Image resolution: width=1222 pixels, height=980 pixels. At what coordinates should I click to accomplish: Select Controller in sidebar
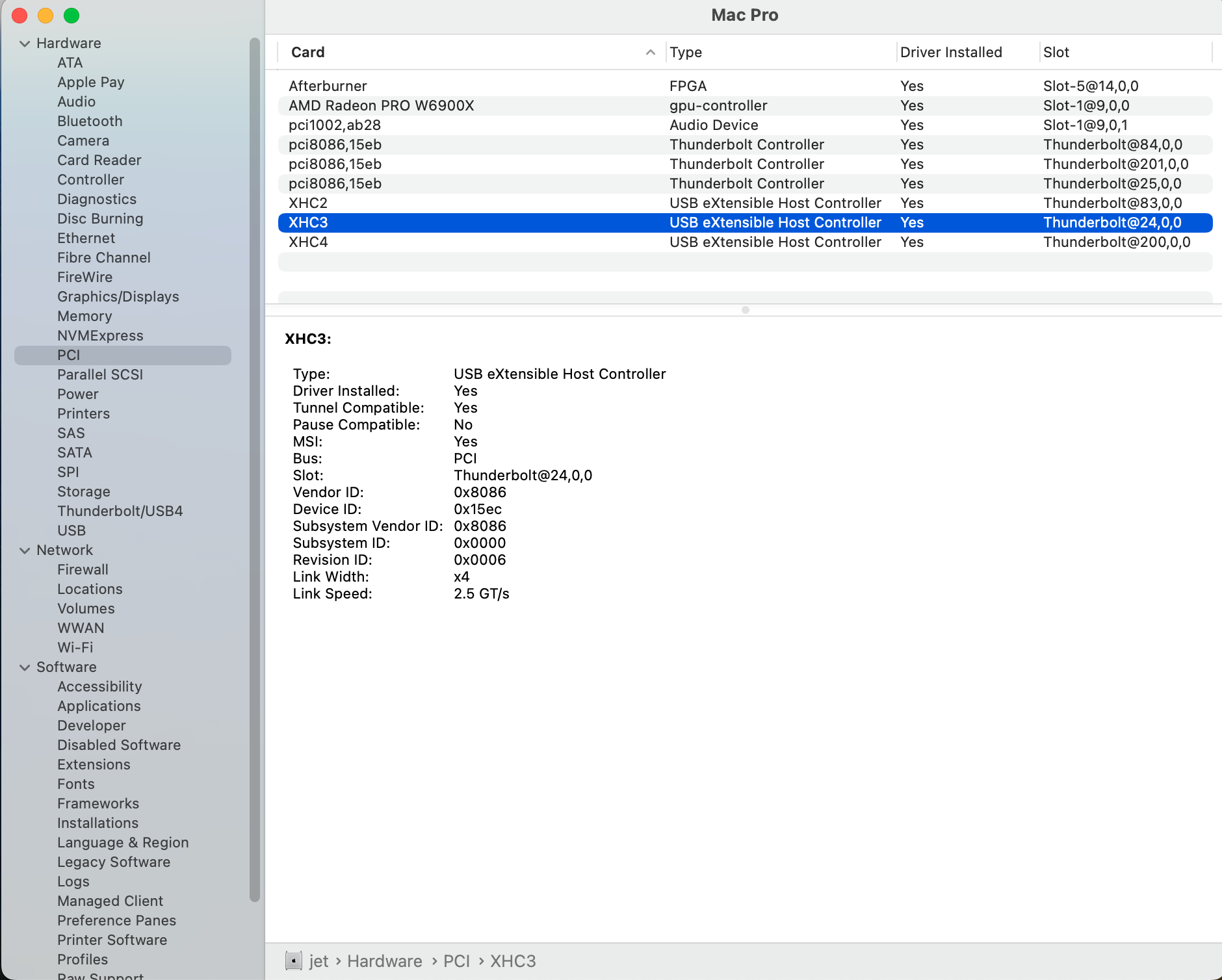tap(91, 180)
